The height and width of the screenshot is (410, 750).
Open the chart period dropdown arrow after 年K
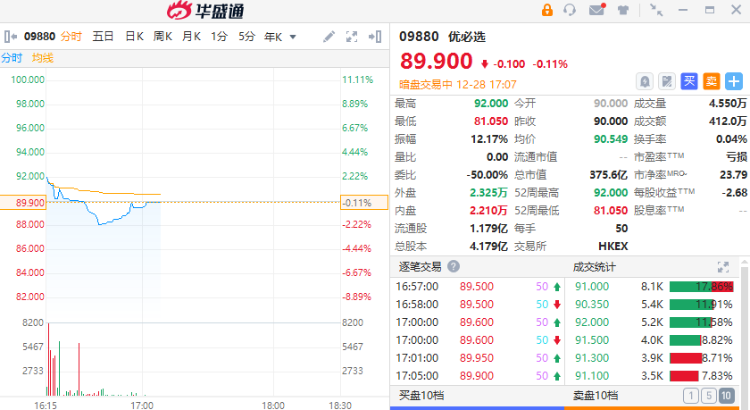(x=293, y=37)
